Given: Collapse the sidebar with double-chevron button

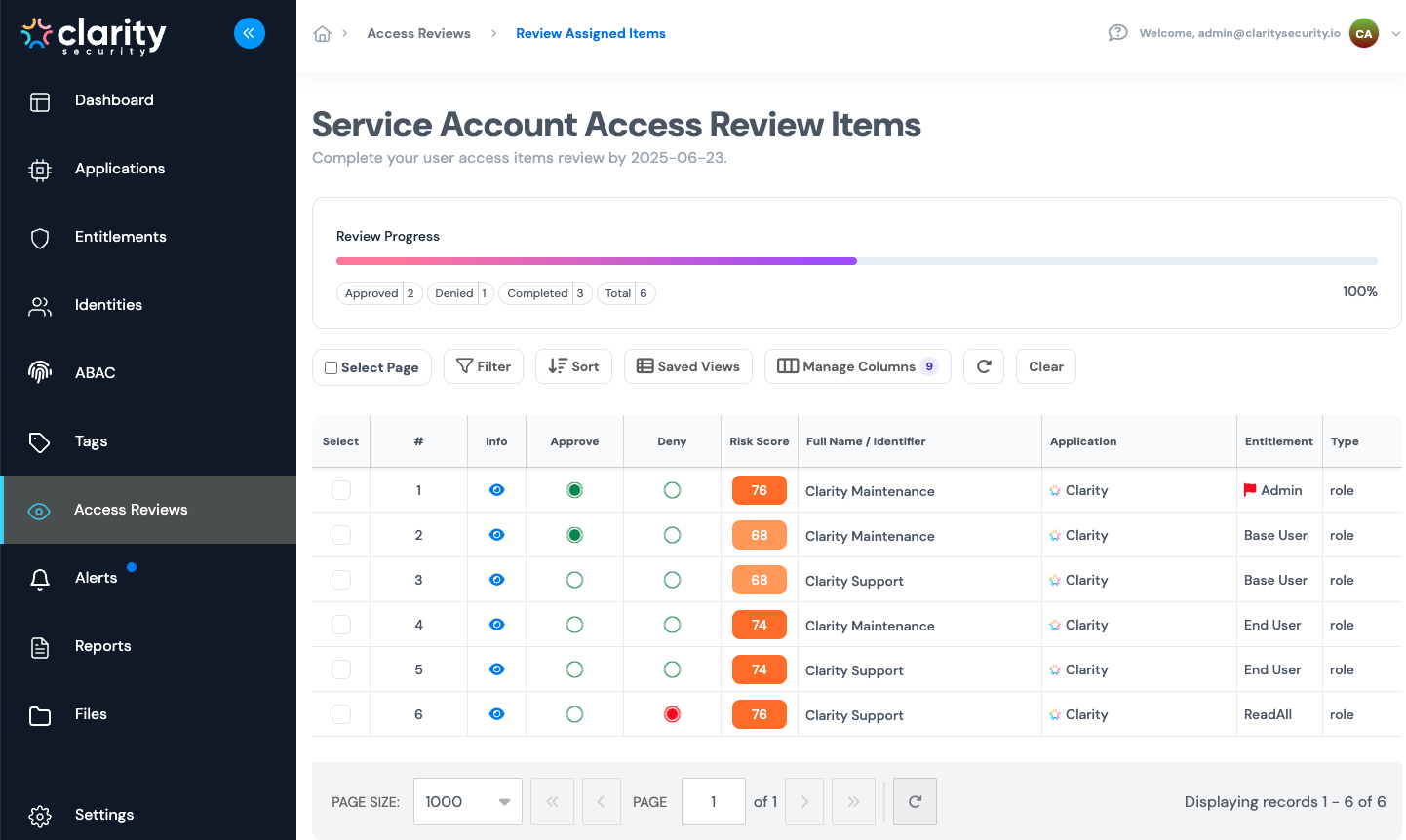Looking at the screenshot, I should click(x=250, y=33).
